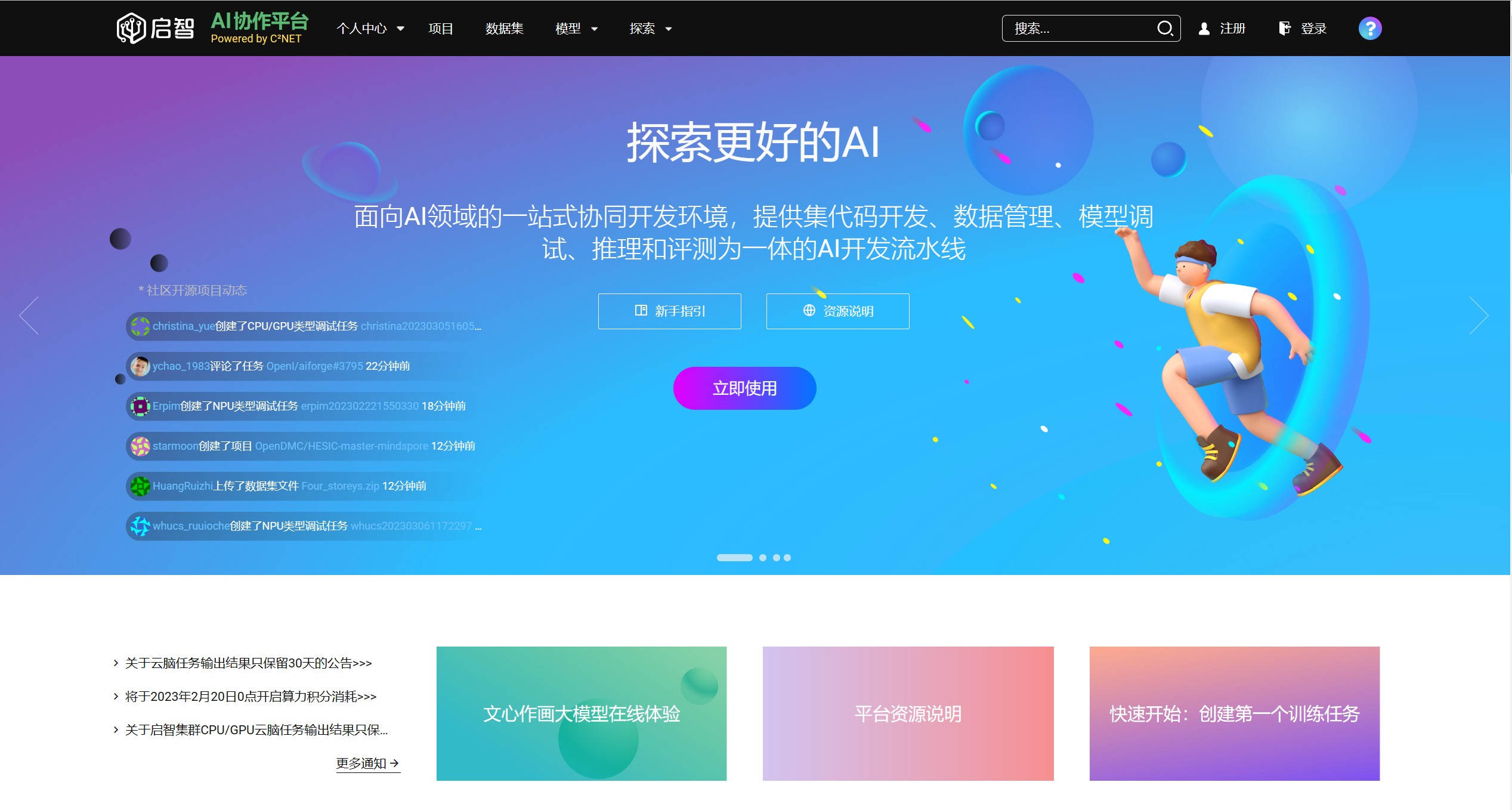The width and height of the screenshot is (1512, 810).
Task: Open the 数据集 menu item
Action: 504,29
